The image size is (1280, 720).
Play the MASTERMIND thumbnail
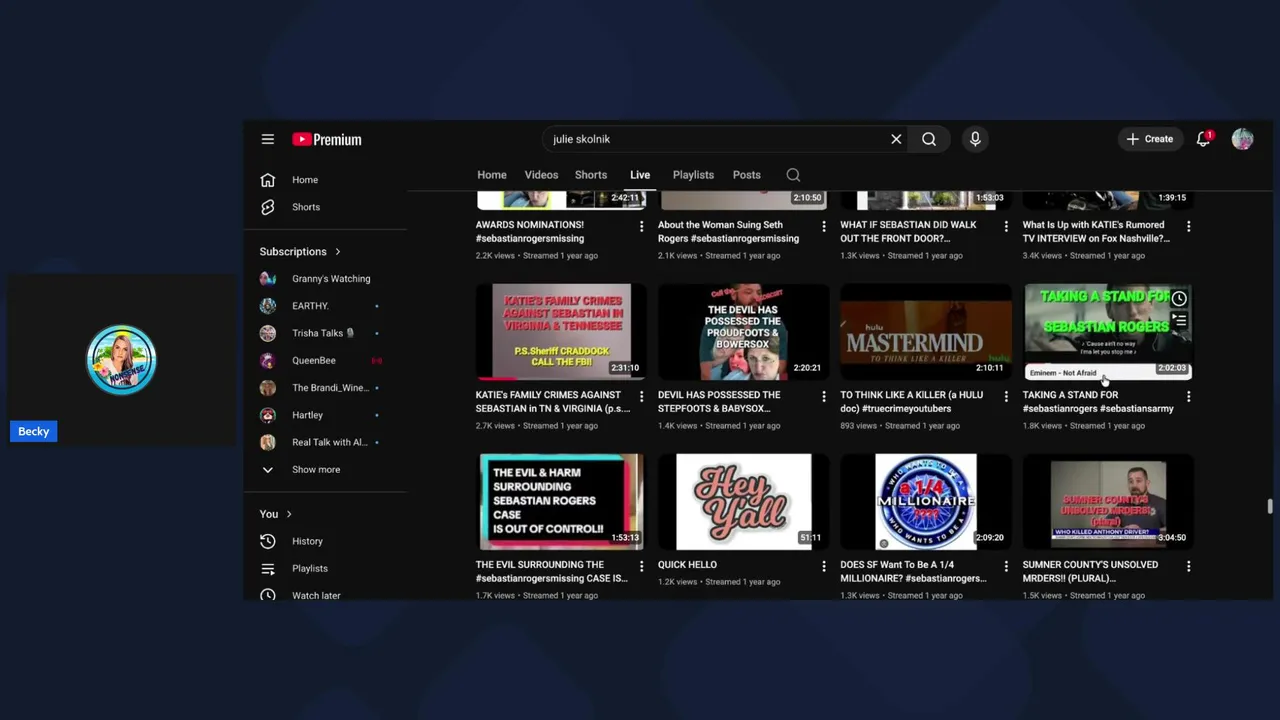pyautogui.click(x=926, y=332)
